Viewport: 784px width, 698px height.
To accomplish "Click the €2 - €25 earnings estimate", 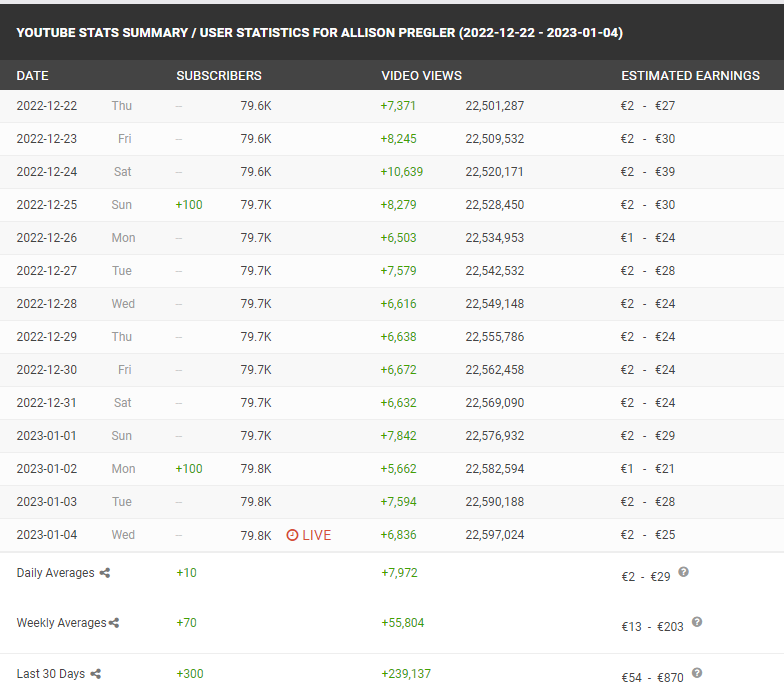I will pyautogui.click(x=648, y=535).
